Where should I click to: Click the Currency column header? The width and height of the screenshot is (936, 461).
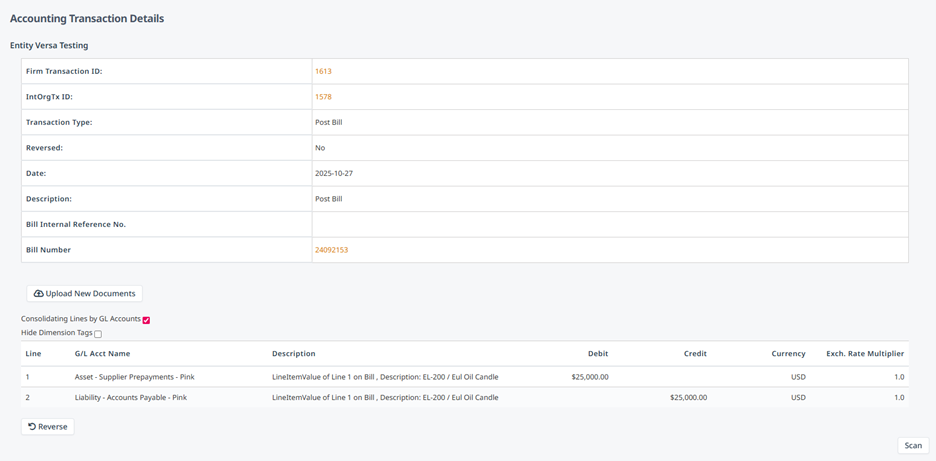click(788, 354)
